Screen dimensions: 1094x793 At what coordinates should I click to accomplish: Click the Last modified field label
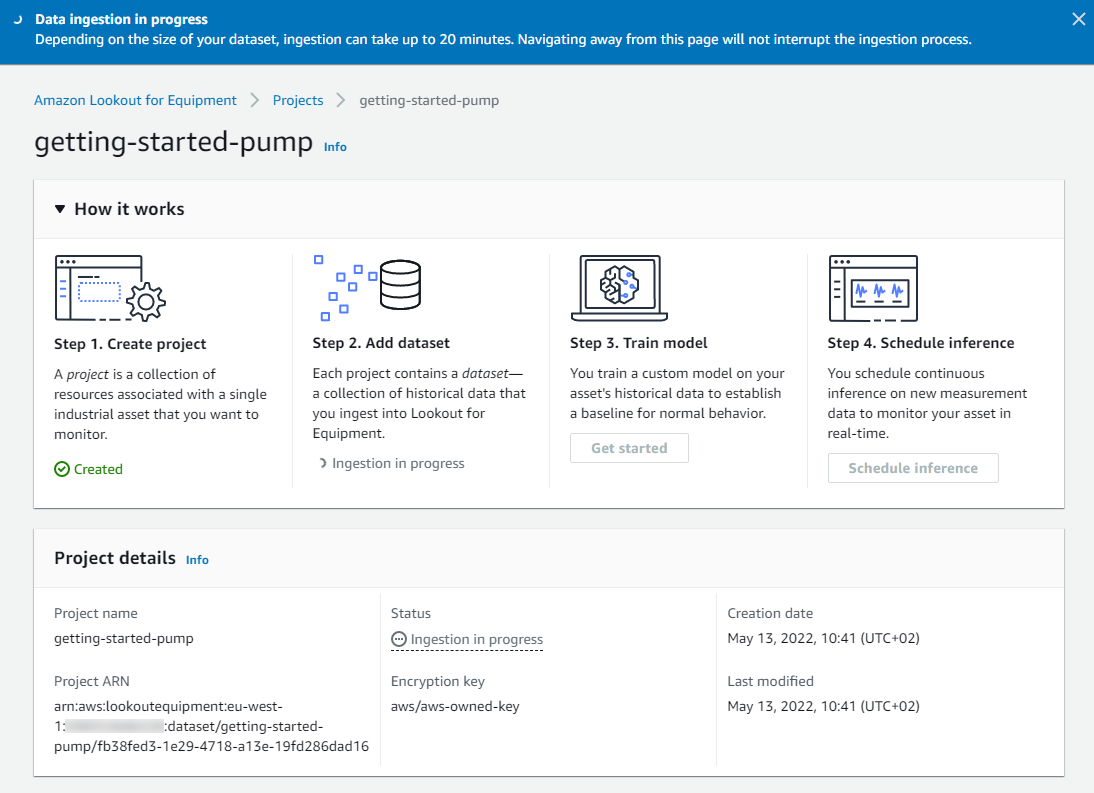tap(770, 681)
